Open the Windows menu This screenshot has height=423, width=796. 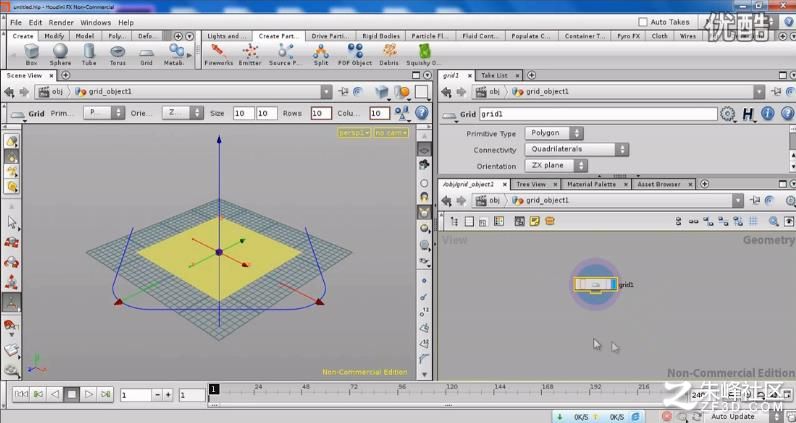95,22
